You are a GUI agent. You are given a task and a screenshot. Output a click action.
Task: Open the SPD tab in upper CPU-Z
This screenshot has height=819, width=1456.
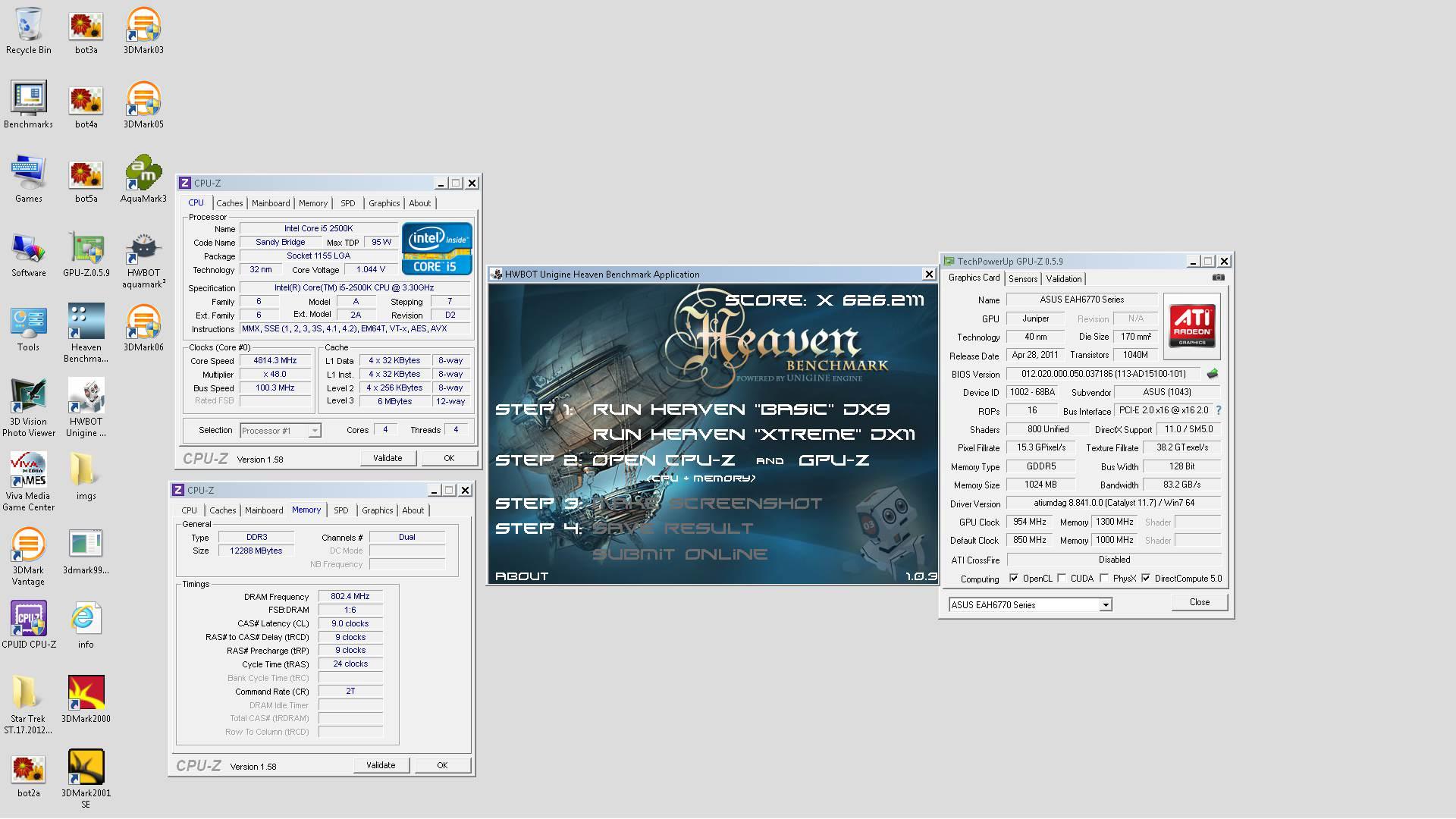pyautogui.click(x=347, y=203)
